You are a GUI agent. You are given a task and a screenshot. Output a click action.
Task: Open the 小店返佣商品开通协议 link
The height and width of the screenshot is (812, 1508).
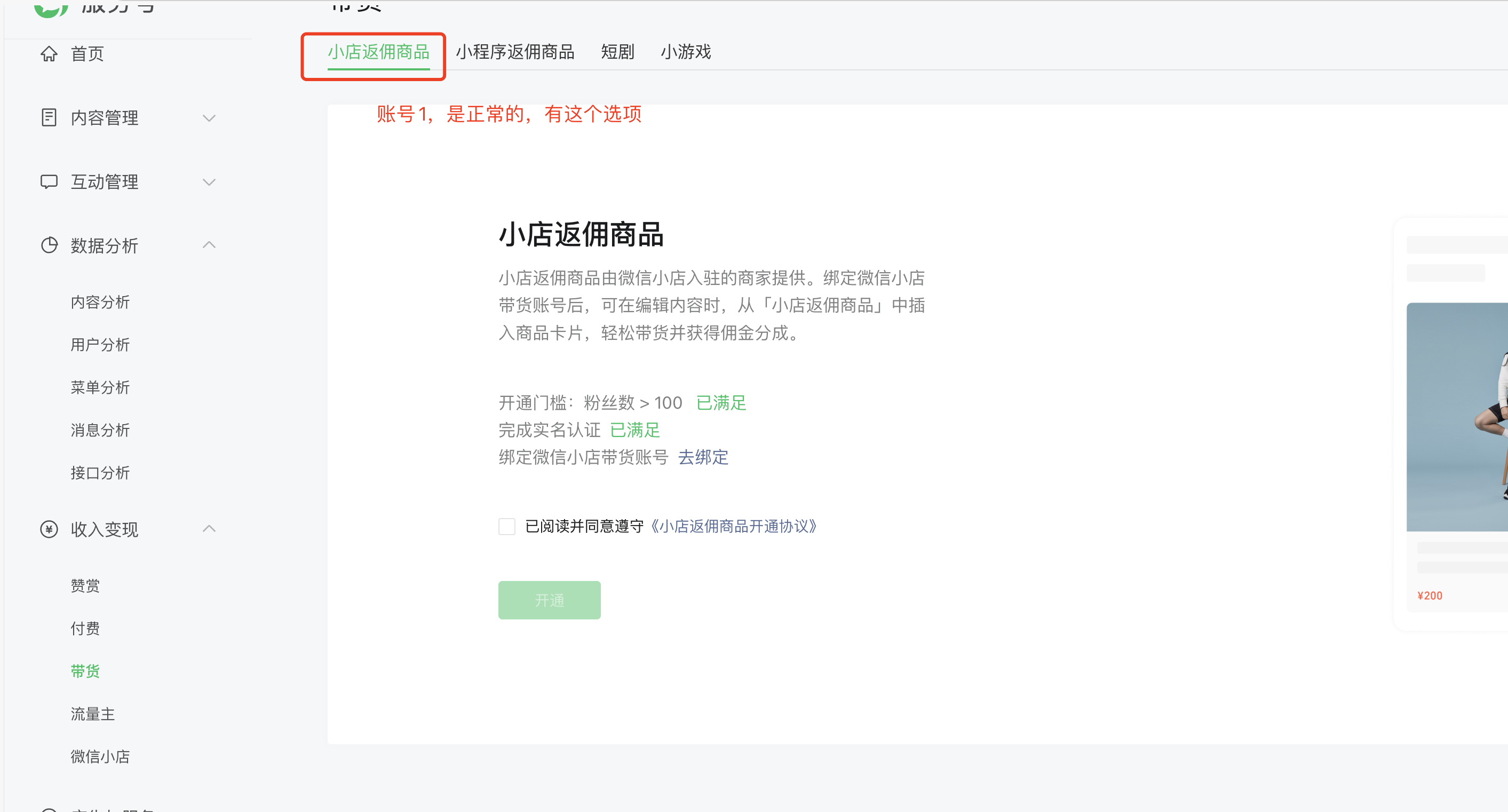pos(733,527)
